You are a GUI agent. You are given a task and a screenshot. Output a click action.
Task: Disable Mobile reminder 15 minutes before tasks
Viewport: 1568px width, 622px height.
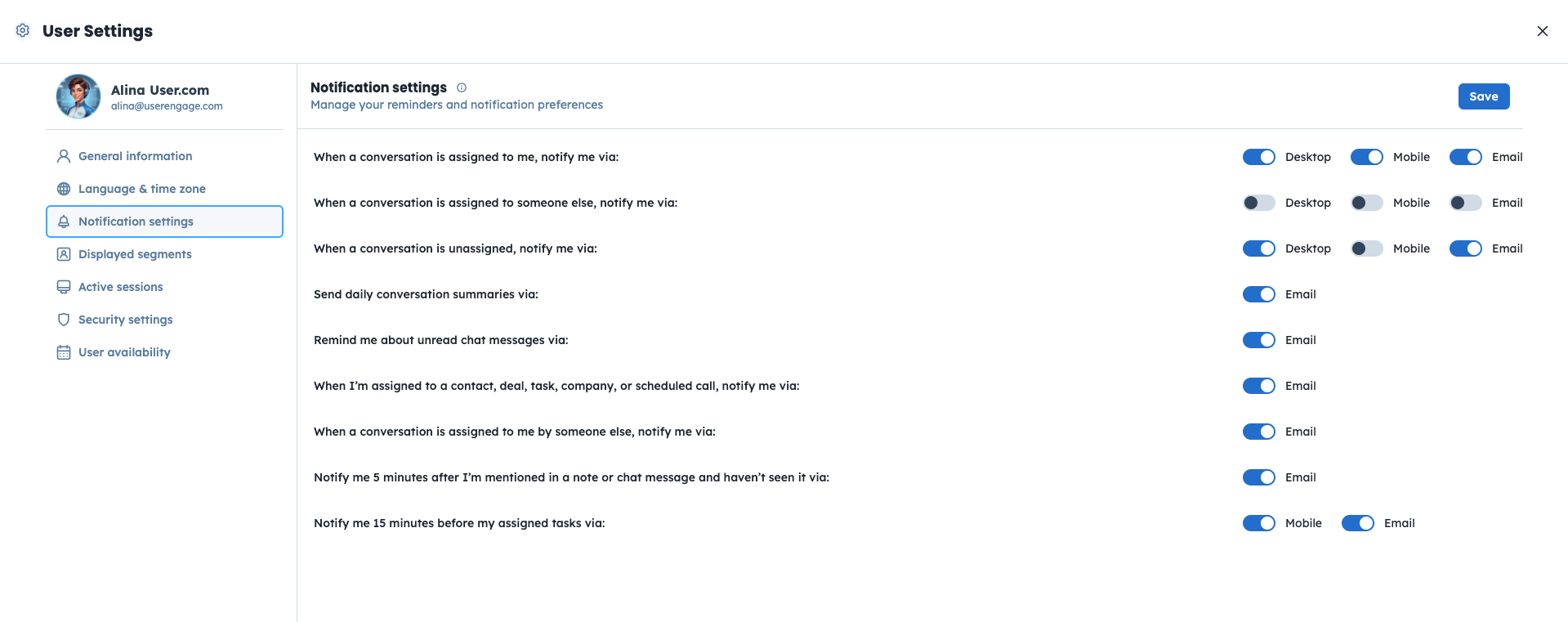coord(1258,523)
